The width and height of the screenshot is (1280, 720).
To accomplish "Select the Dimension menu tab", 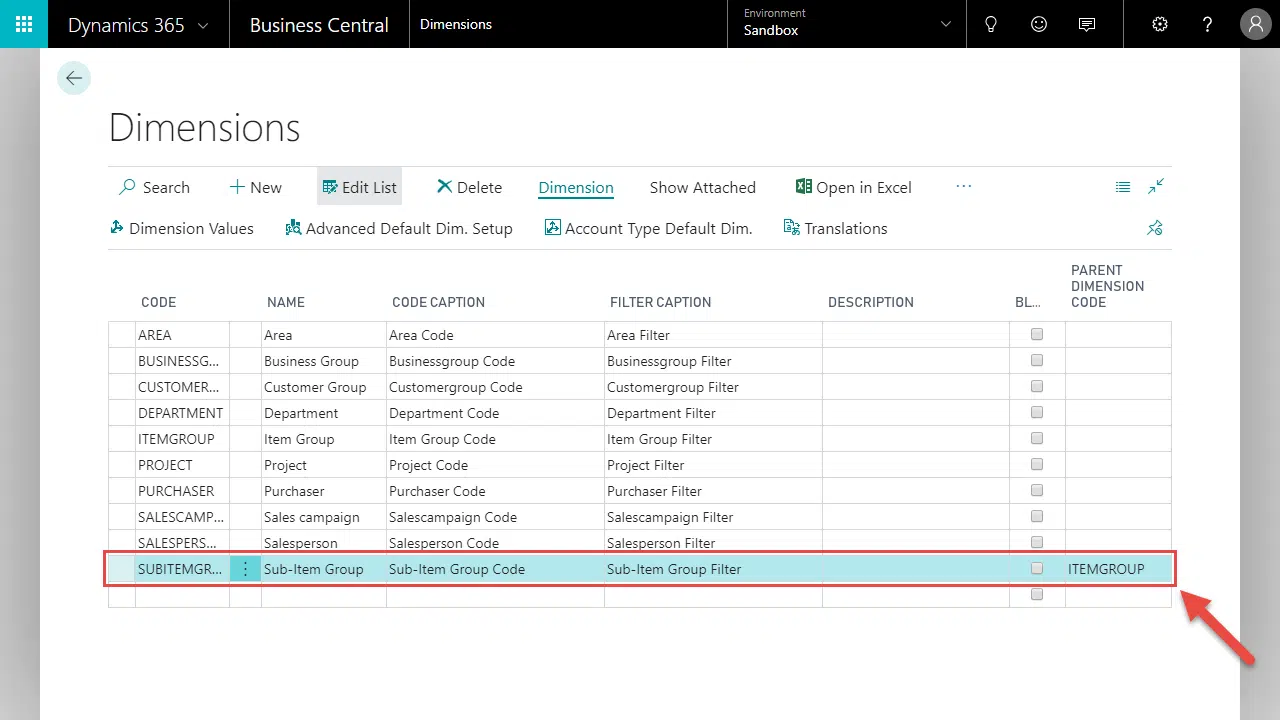I will point(575,187).
